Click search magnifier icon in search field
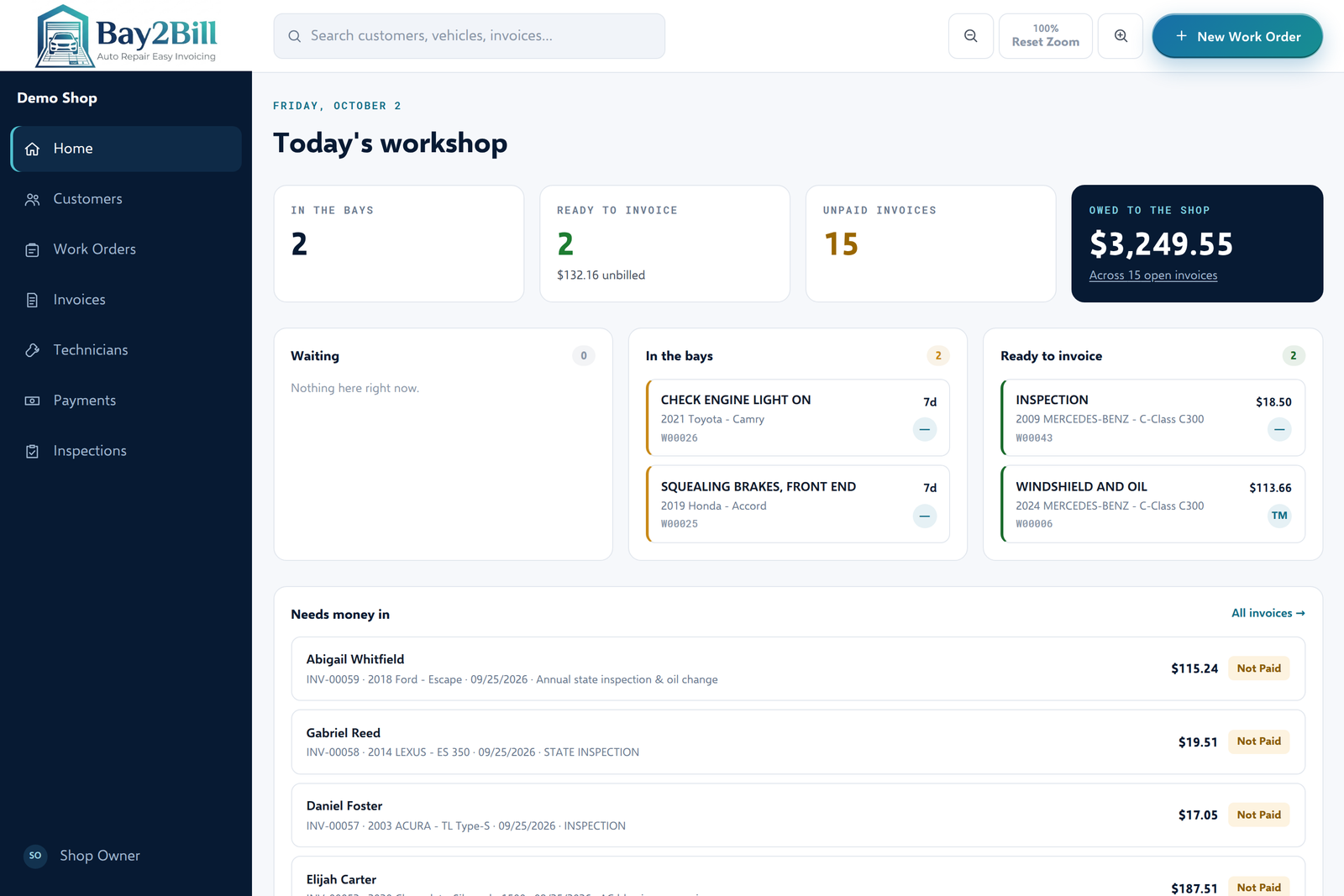This screenshot has height=896, width=1344. [x=294, y=36]
